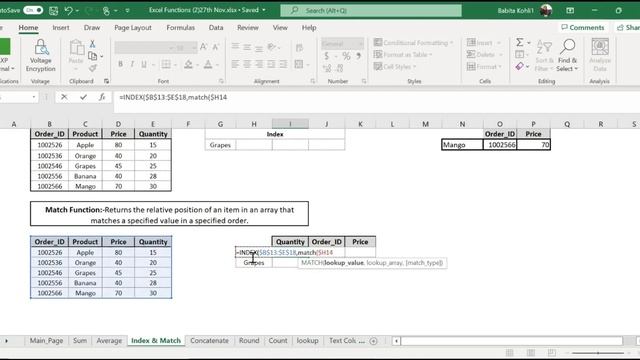
Task: Confirm formula with the checkmark Enter icon
Action: (x=83, y=97)
